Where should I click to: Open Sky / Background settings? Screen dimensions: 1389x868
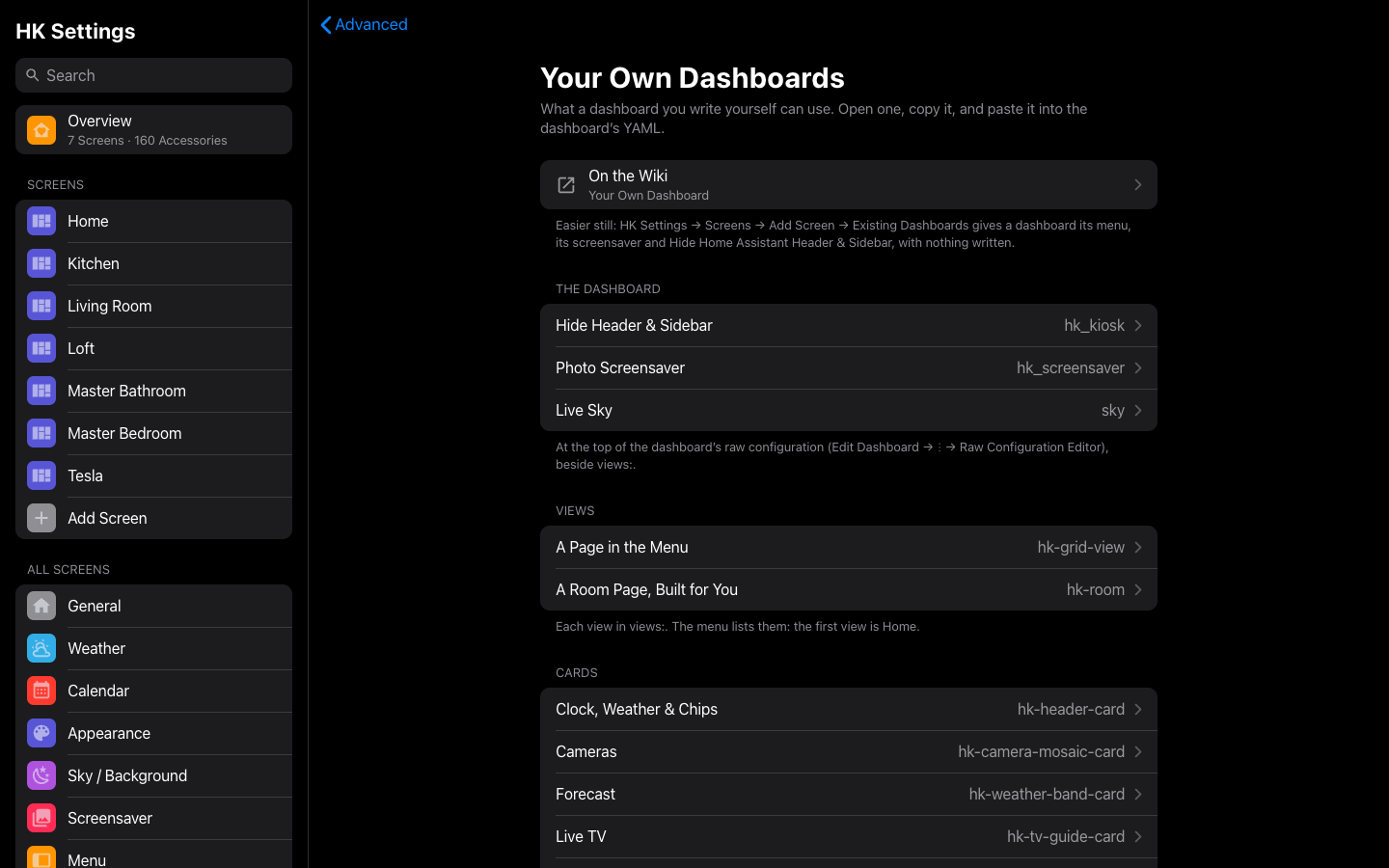153,775
